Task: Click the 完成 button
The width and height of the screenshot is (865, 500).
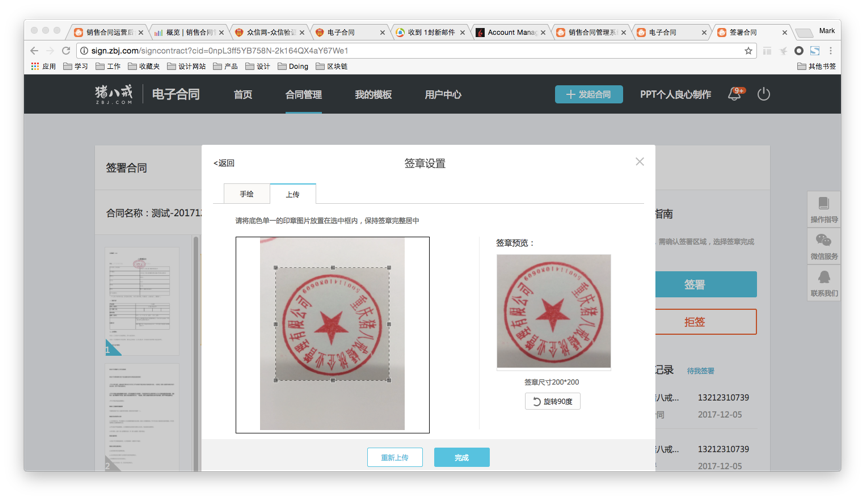Action: point(462,458)
